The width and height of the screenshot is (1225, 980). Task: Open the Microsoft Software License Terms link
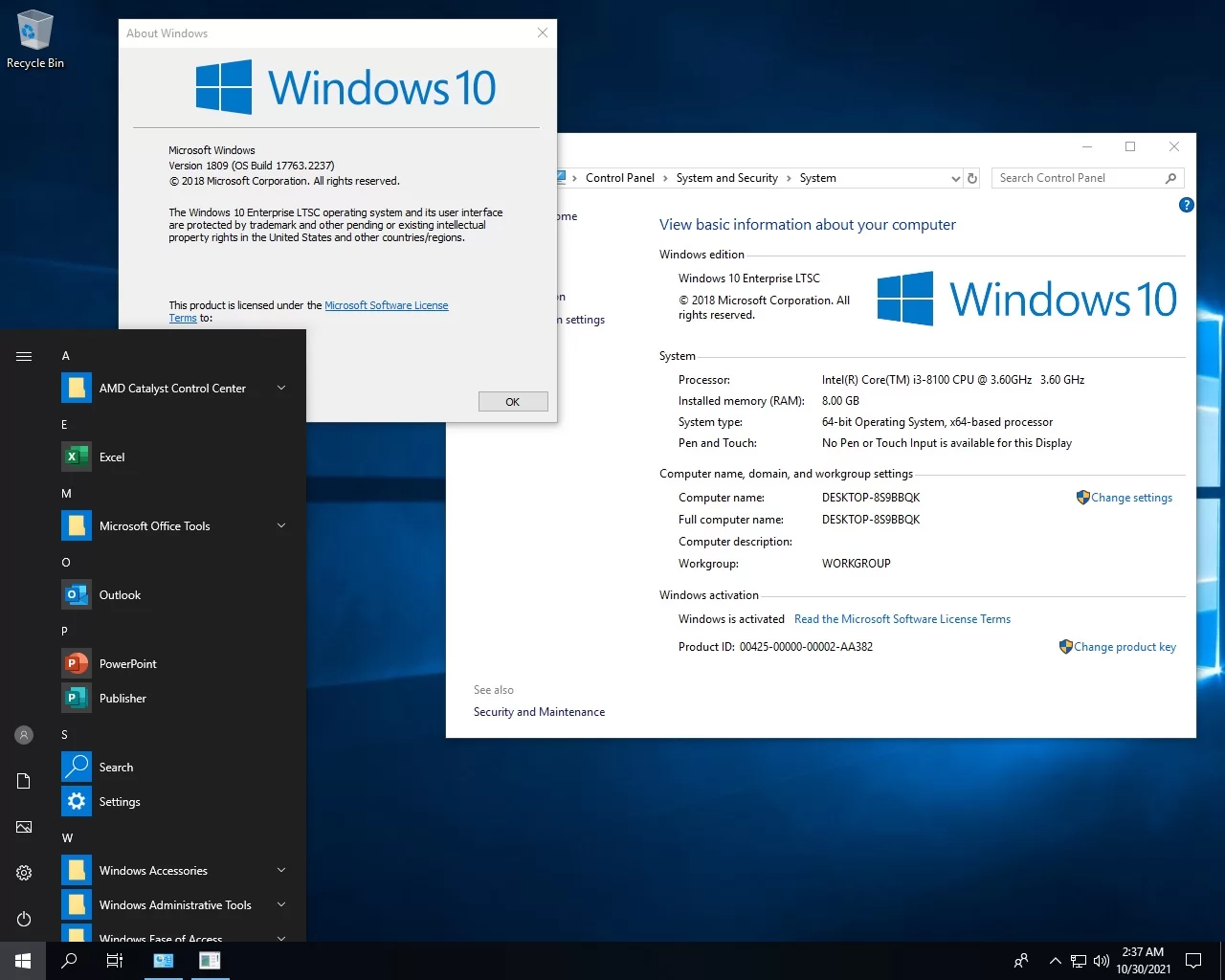(386, 305)
